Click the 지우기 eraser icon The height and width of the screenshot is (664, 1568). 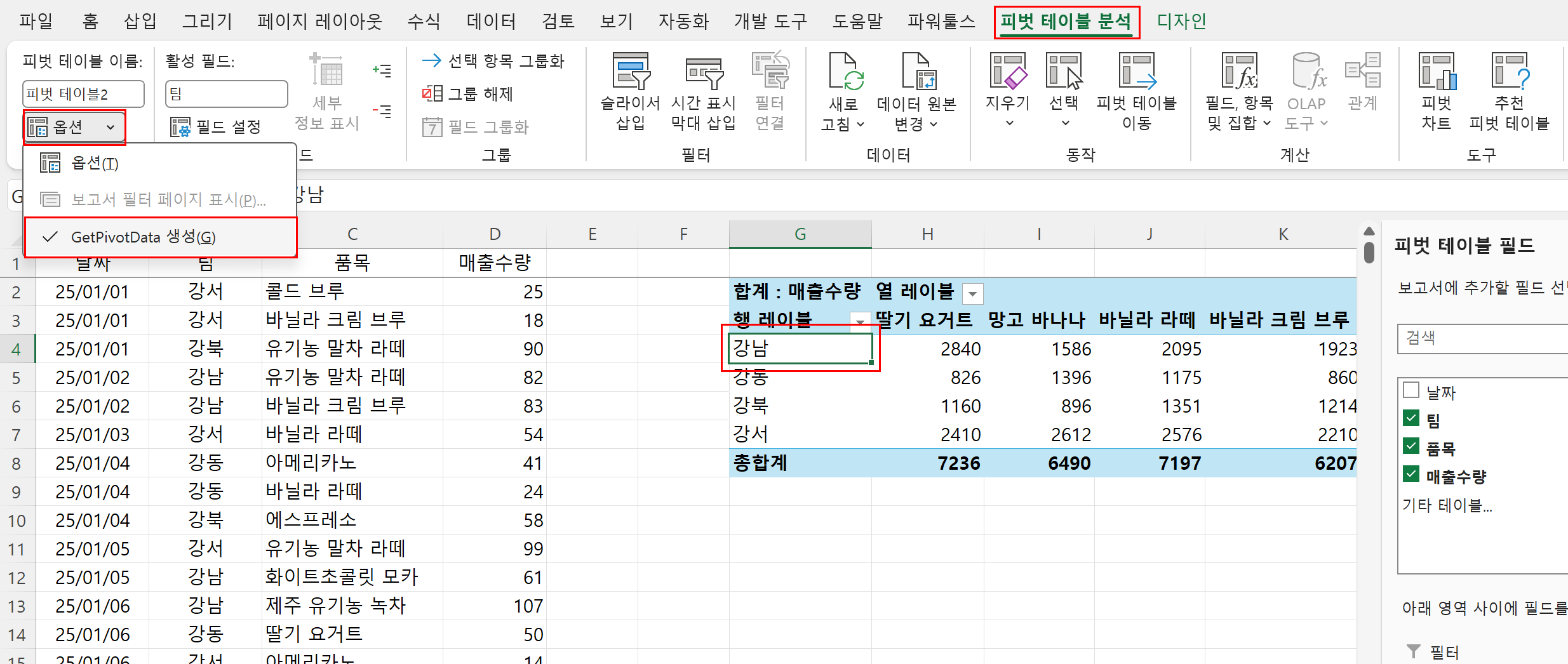coord(1008,70)
